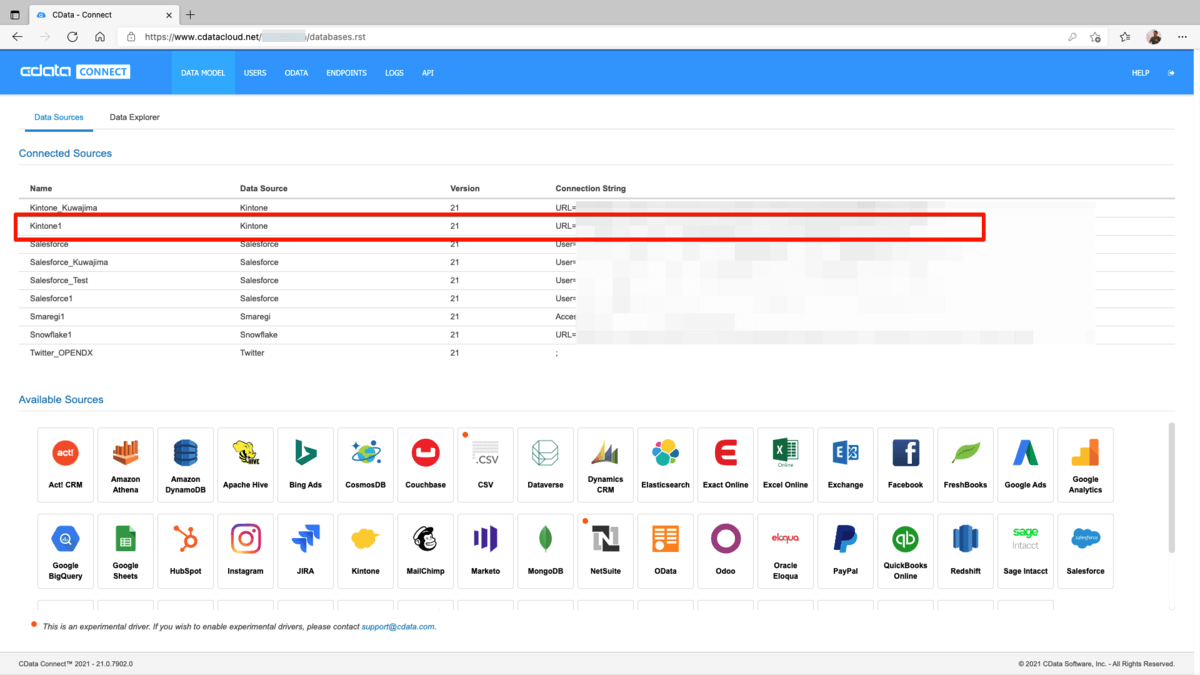
Task: Add a Facebook data source
Action: 905,465
